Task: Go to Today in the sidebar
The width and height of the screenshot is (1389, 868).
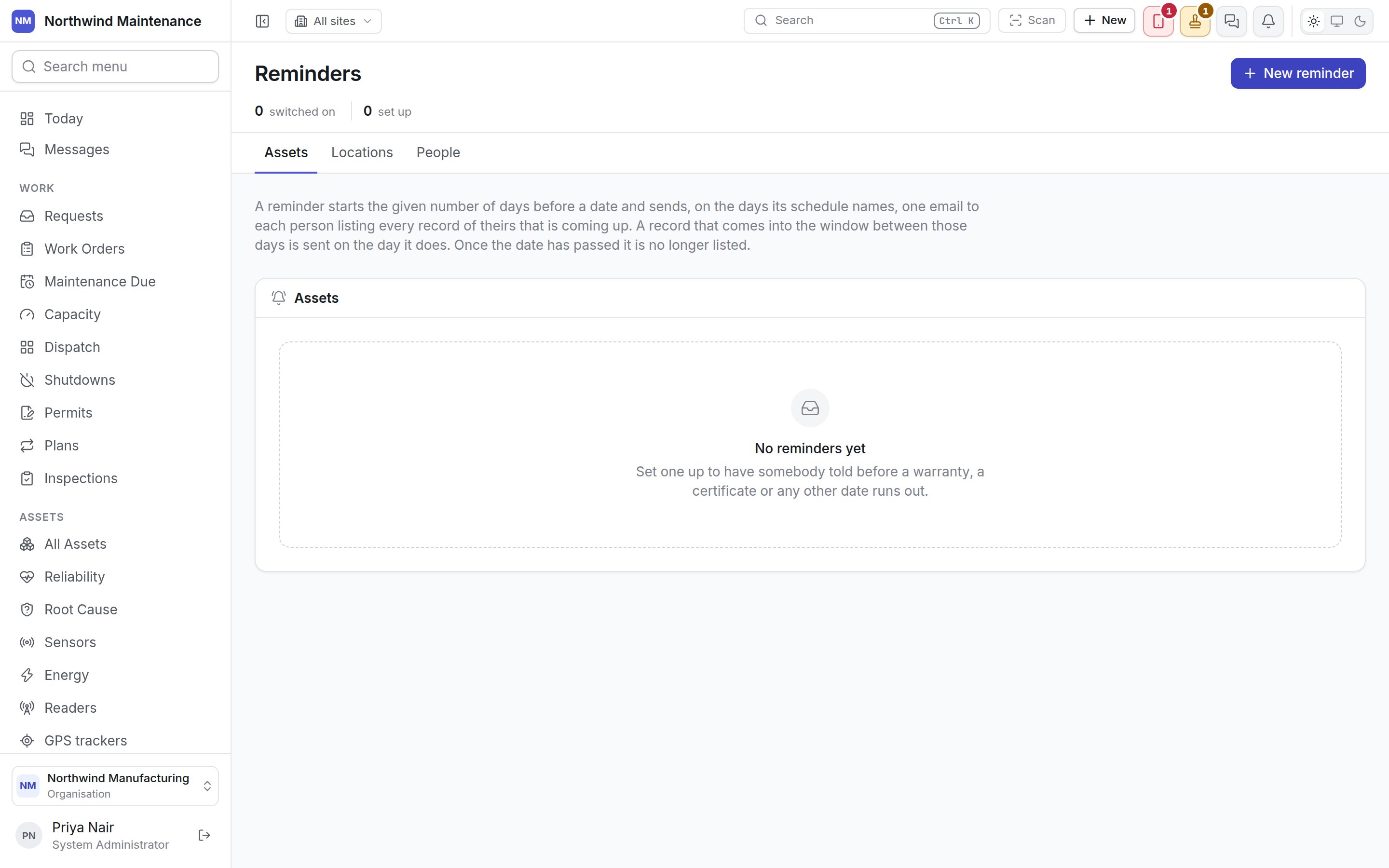Action: click(115, 118)
